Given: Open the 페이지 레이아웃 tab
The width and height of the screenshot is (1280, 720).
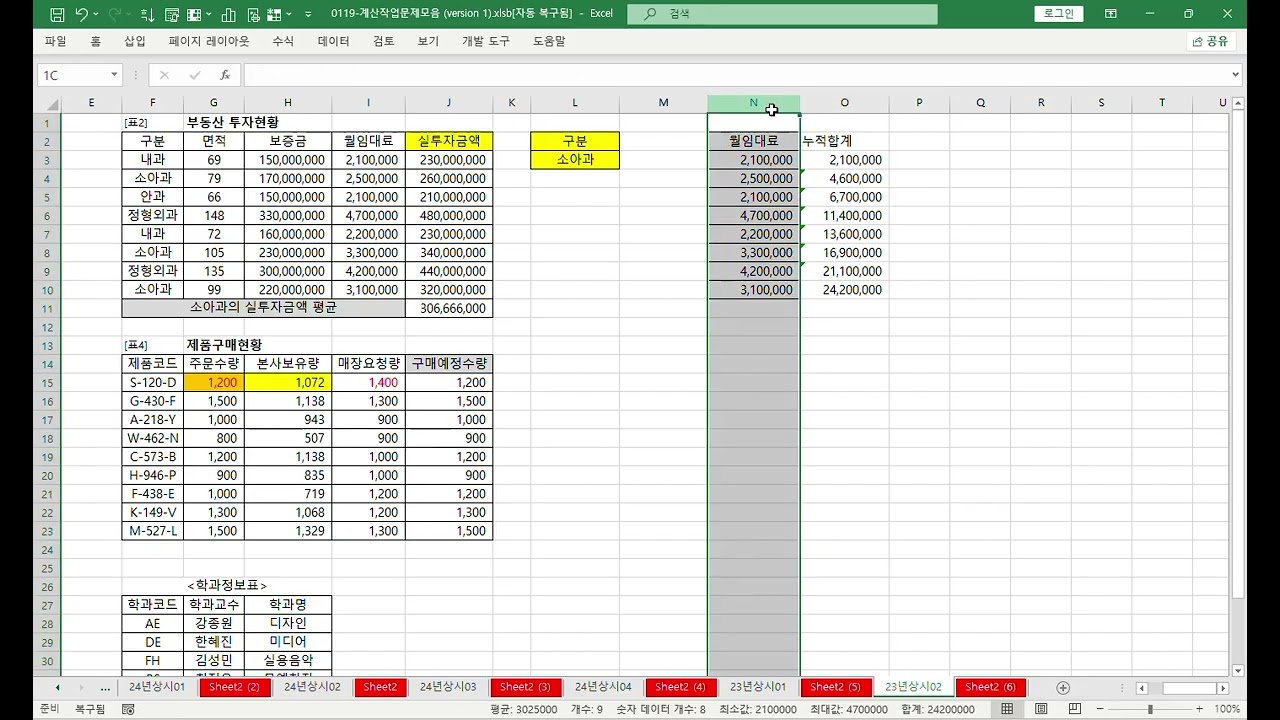Looking at the screenshot, I should pyautogui.click(x=209, y=41).
